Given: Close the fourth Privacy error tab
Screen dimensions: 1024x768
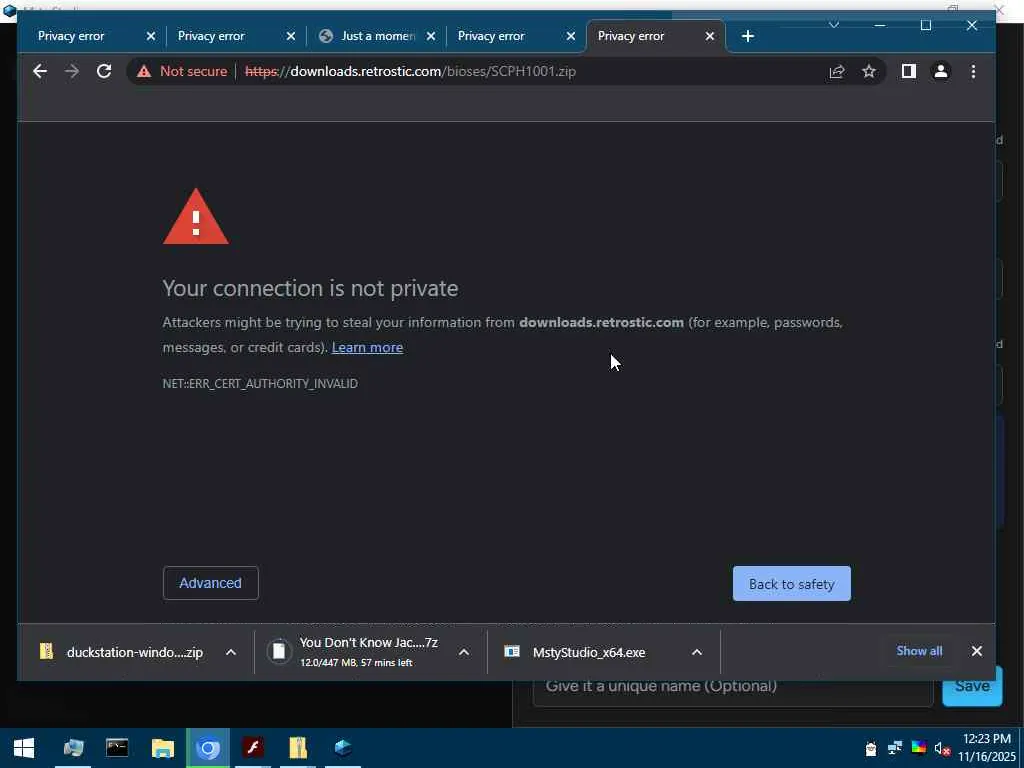Looking at the screenshot, I should click(571, 36).
